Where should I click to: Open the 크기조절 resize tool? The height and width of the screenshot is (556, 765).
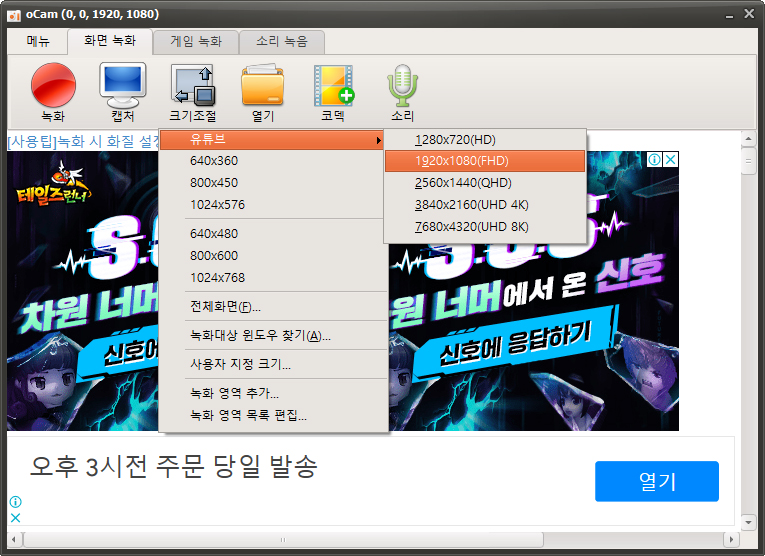pos(193,92)
